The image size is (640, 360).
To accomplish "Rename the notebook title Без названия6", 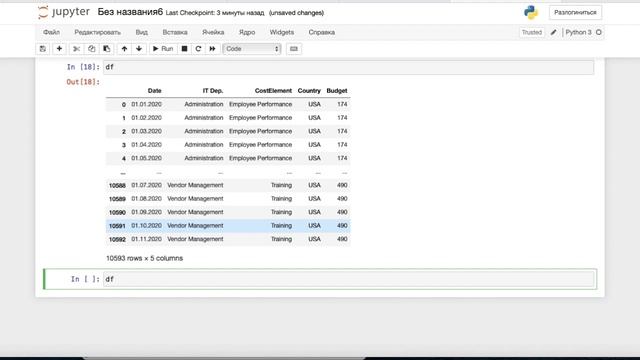I will pyautogui.click(x=130, y=12).
